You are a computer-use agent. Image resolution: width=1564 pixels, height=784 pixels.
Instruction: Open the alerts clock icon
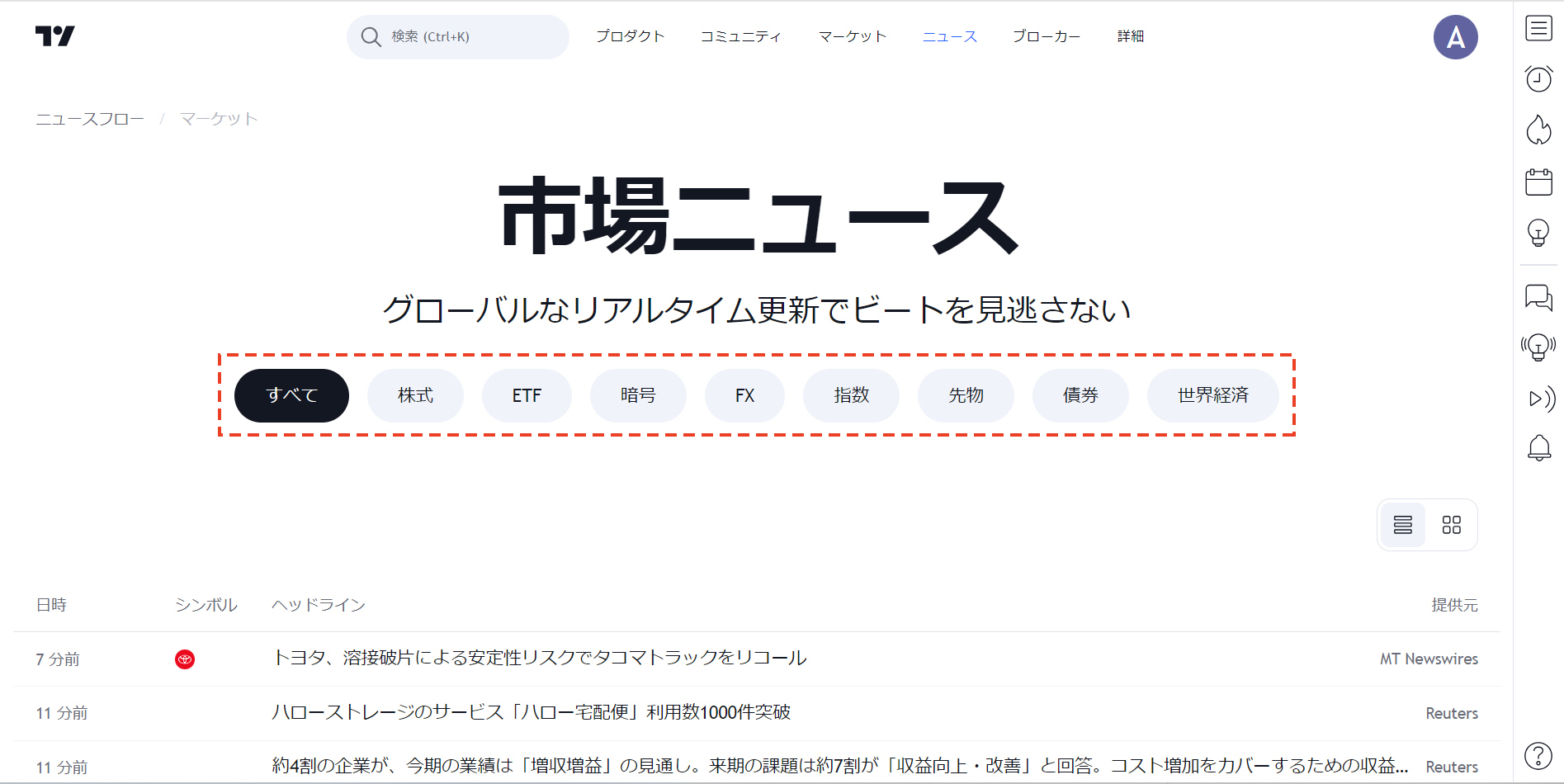(x=1538, y=78)
